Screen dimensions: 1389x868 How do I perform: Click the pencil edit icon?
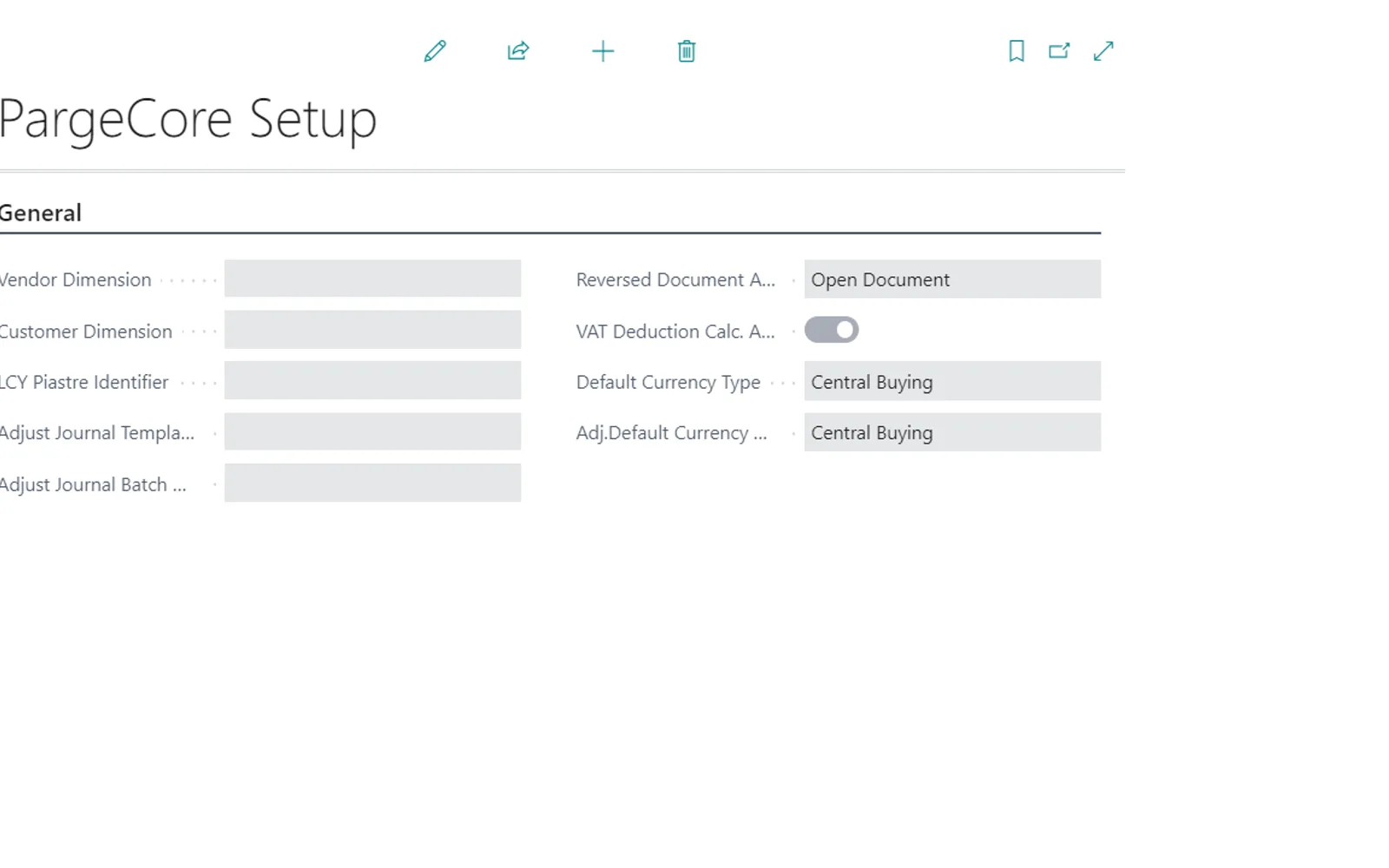tap(435, 51)
